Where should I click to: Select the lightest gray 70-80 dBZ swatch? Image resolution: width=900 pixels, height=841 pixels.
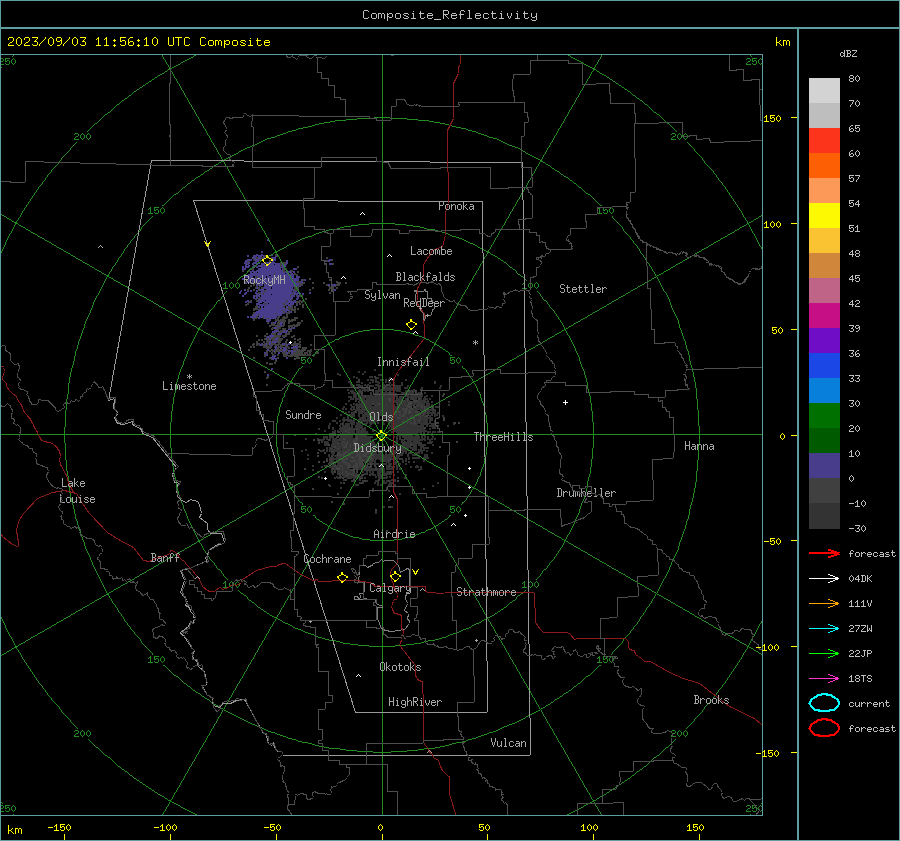824,91
